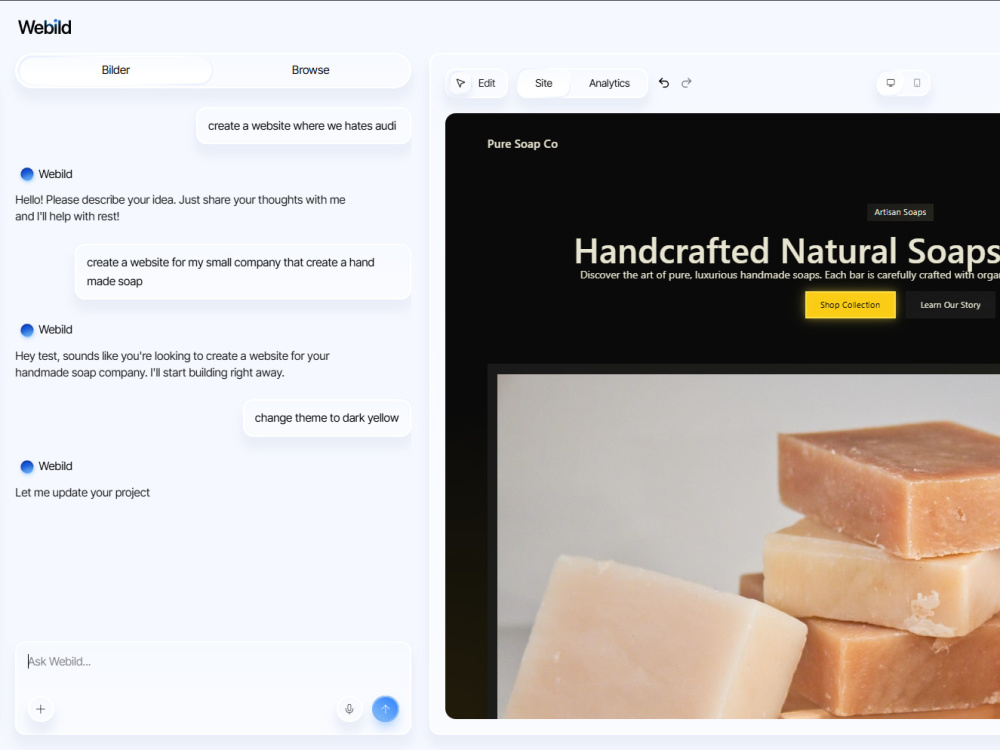1000x750 pixels.
Task: Click the Webild logo
Action: click(x=45, y=27)
